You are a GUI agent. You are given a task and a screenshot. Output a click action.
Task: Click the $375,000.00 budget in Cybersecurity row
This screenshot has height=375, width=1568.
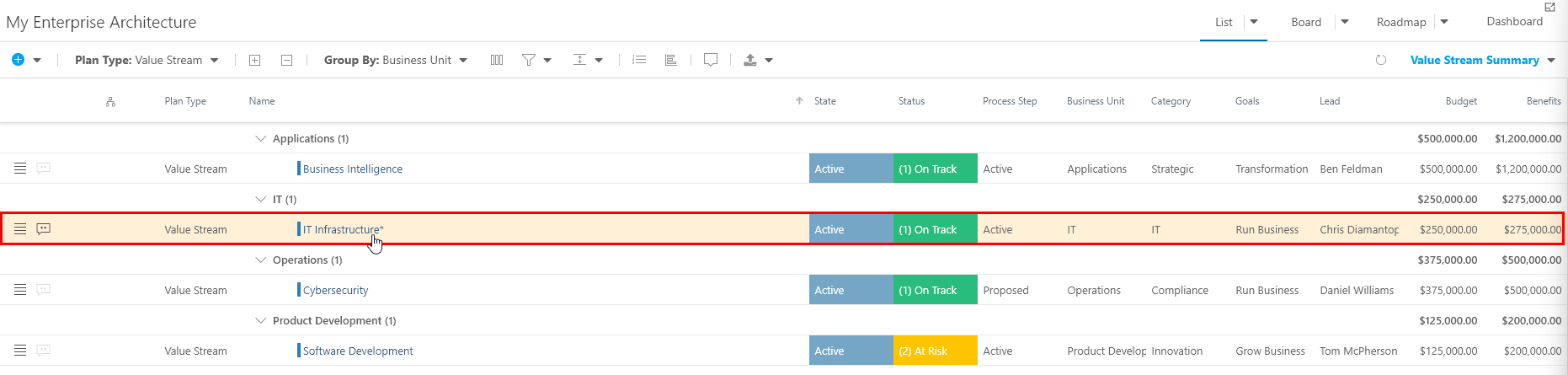pyautogui.click(x=1448, y=290)
